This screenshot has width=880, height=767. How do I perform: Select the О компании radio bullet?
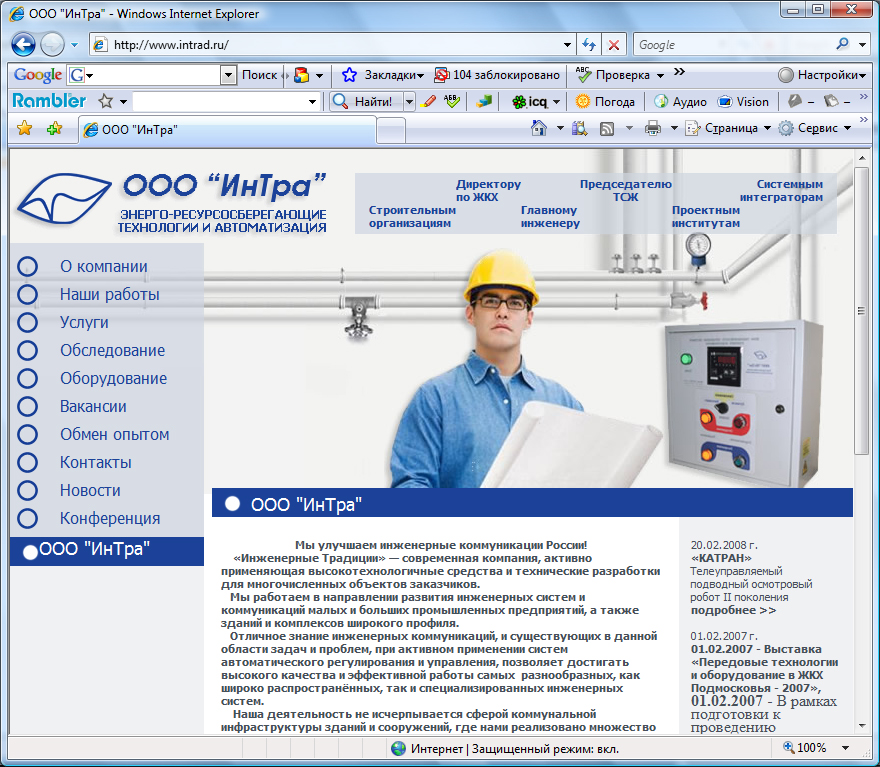point(27,266)
